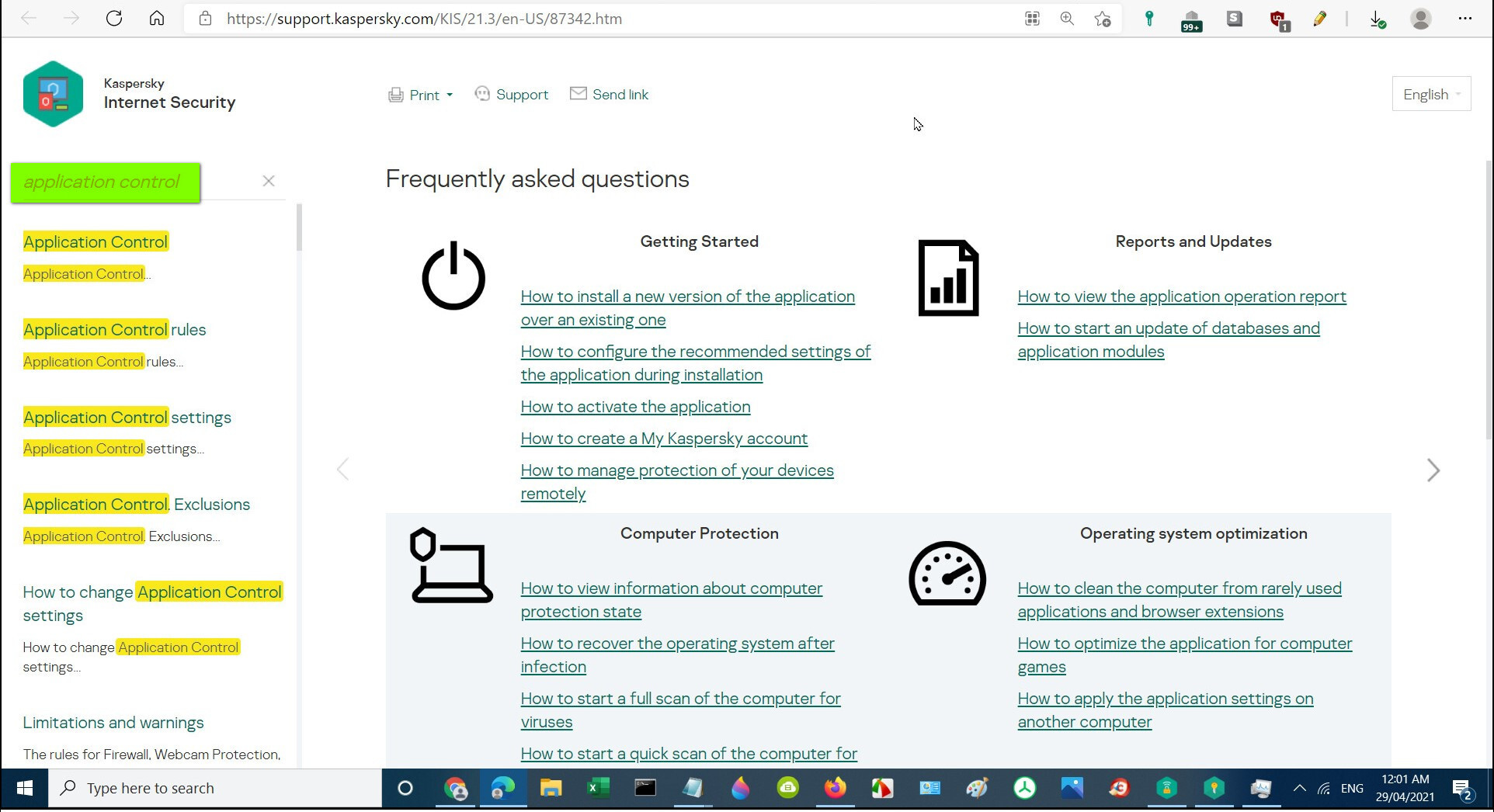Click the browser Home button

[x=157, y=19]
